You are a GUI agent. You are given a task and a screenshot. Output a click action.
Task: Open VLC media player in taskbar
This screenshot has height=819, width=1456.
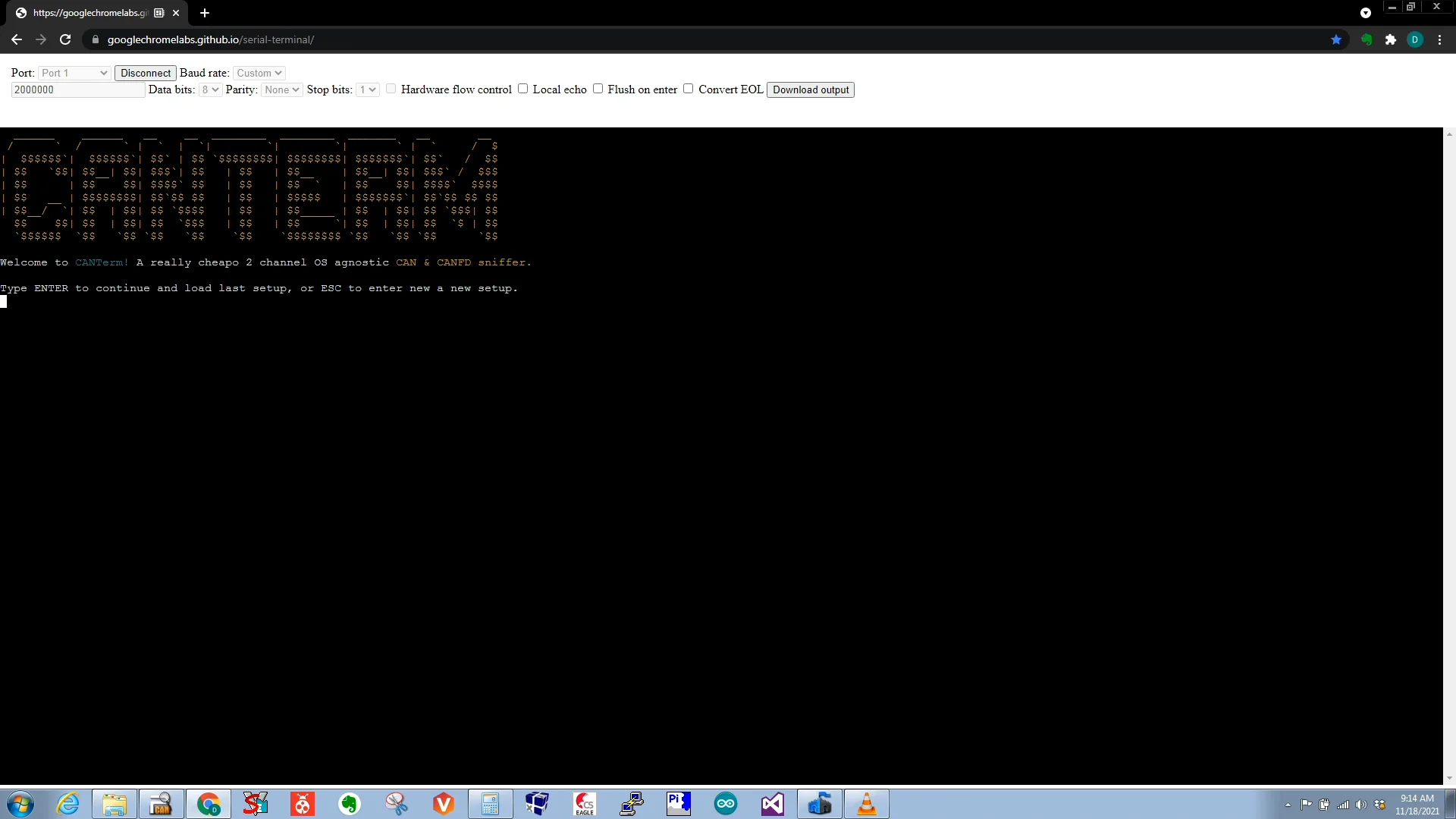(866, 804)
